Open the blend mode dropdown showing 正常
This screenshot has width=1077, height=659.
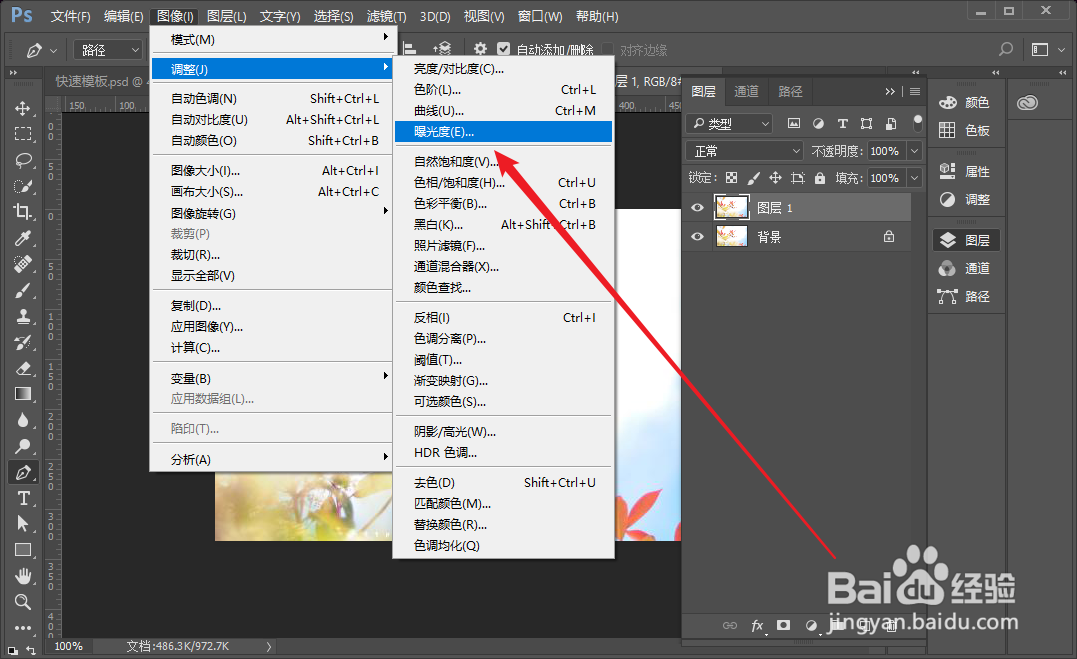pos(743,150)
